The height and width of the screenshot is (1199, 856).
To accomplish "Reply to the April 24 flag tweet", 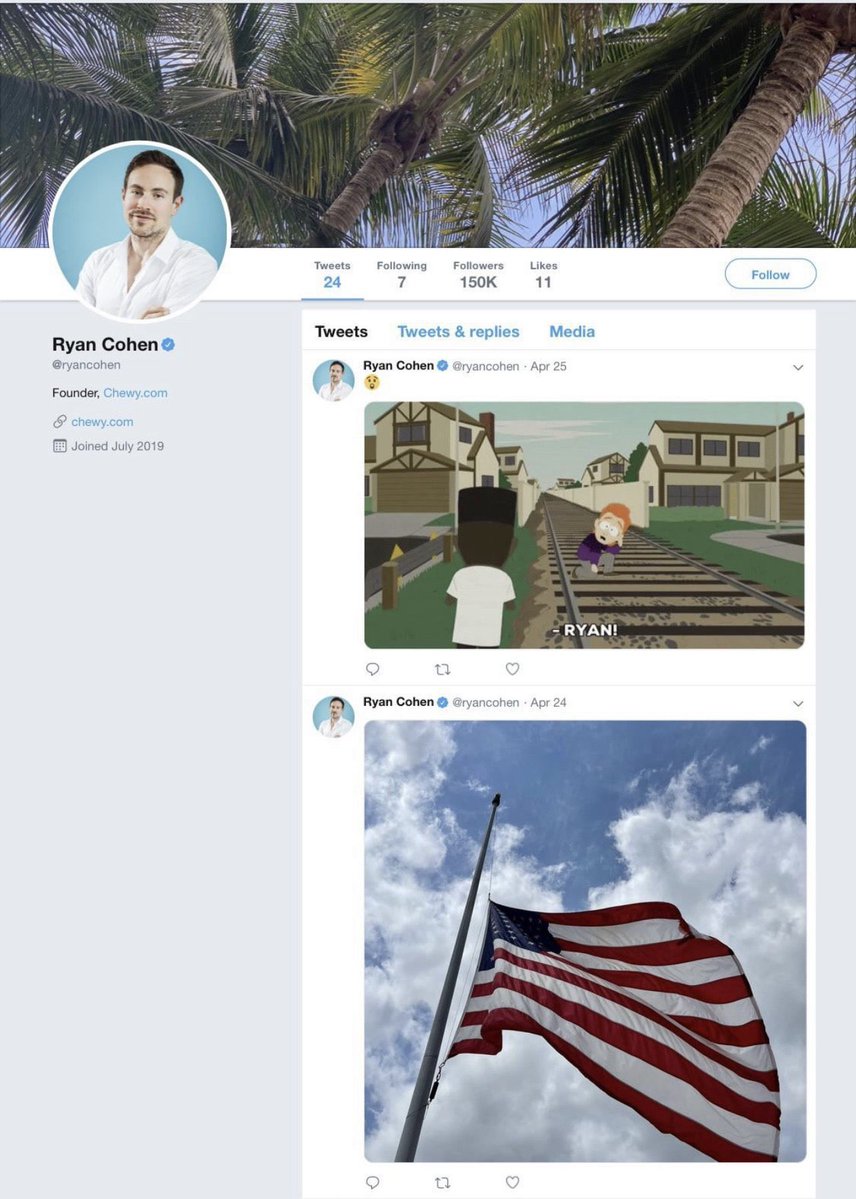I will click(372, 1182).
